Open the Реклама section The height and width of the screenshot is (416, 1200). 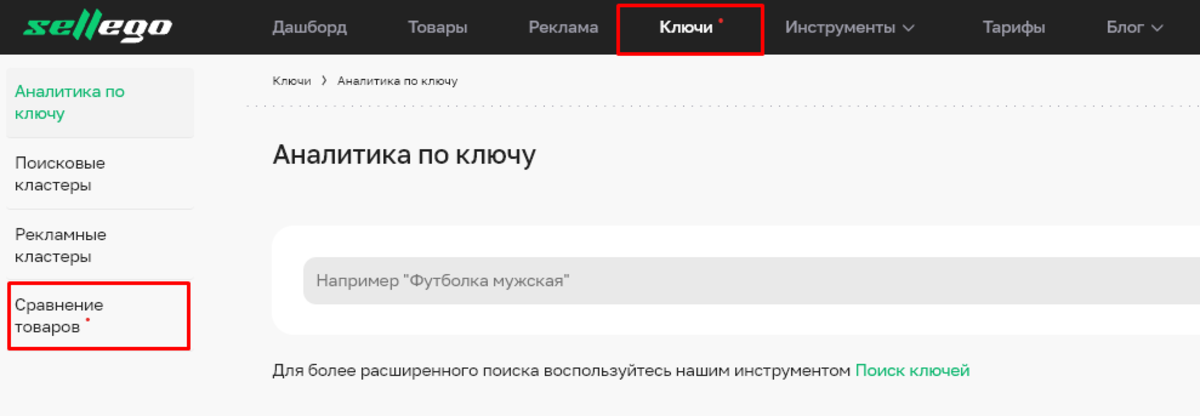(563, 27)
